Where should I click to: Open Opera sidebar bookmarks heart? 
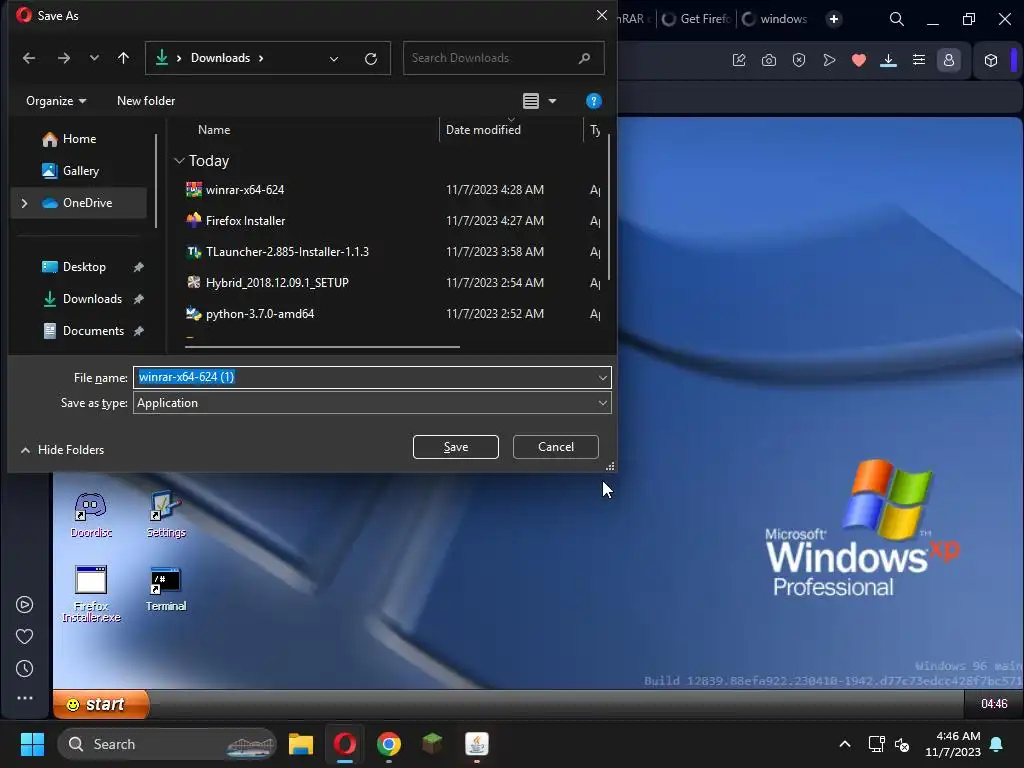click(24, 637)
